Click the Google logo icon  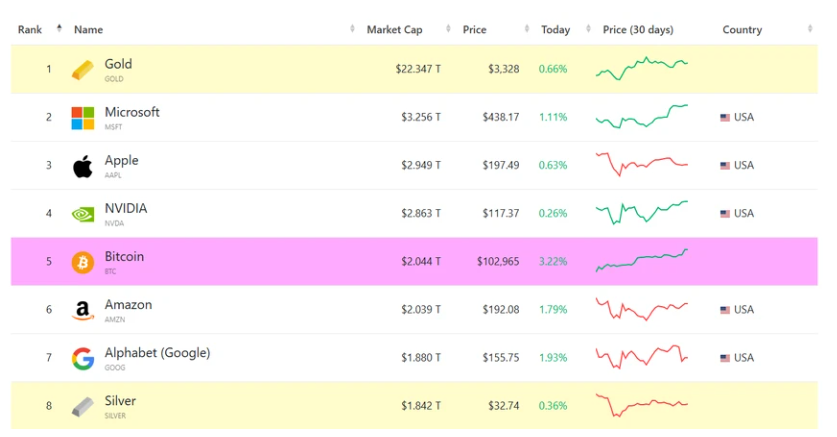(82, 358)
